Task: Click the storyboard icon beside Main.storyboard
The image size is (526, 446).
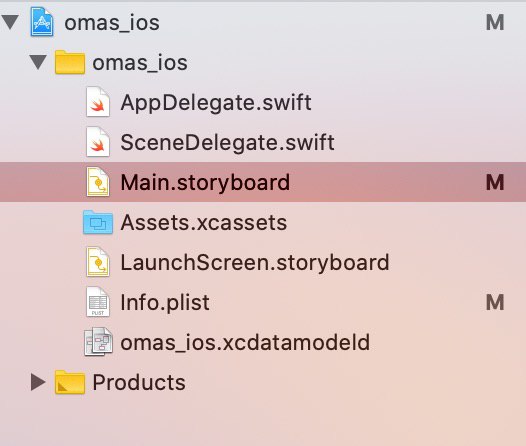Action: tap(98, 182)
